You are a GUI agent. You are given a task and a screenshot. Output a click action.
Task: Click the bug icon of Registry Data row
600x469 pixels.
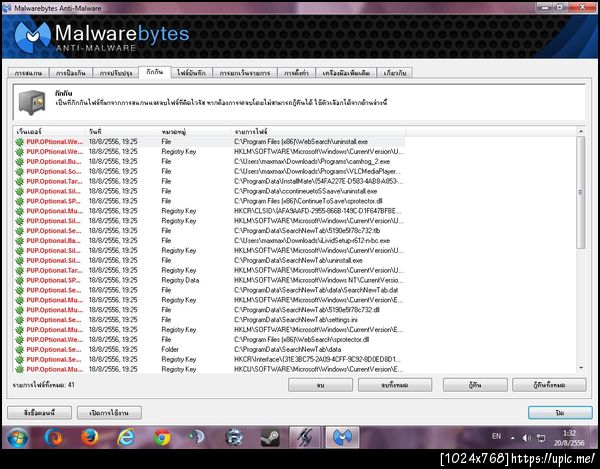pos(19,280)
